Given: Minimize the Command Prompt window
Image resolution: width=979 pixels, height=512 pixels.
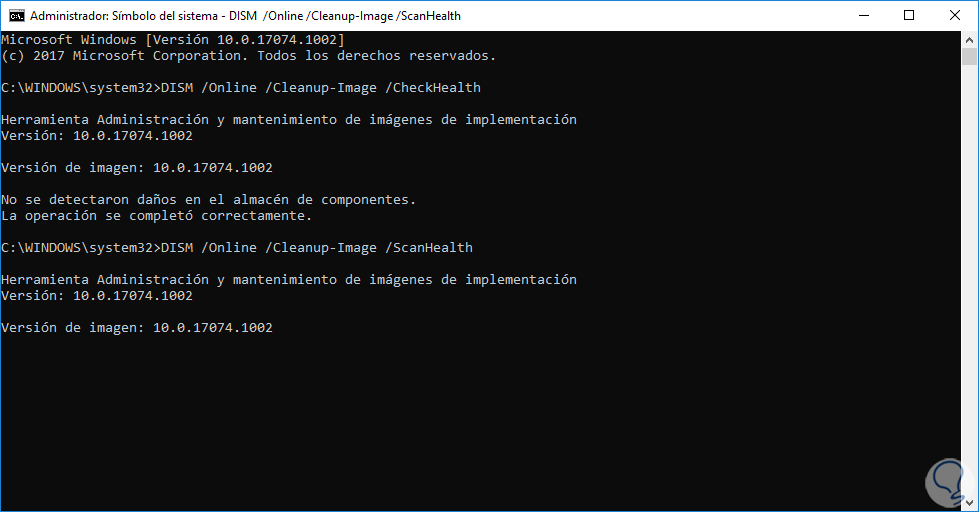Looking at the screenshot, I should 862,16.
